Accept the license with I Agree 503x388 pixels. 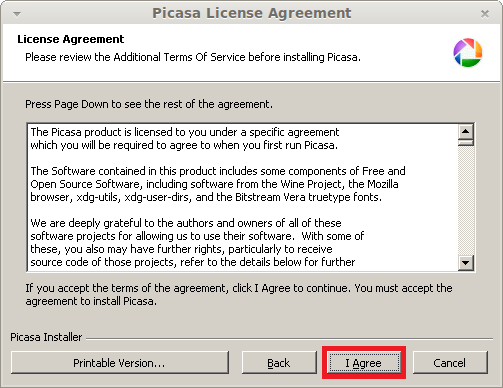click(x=364, y=363)
